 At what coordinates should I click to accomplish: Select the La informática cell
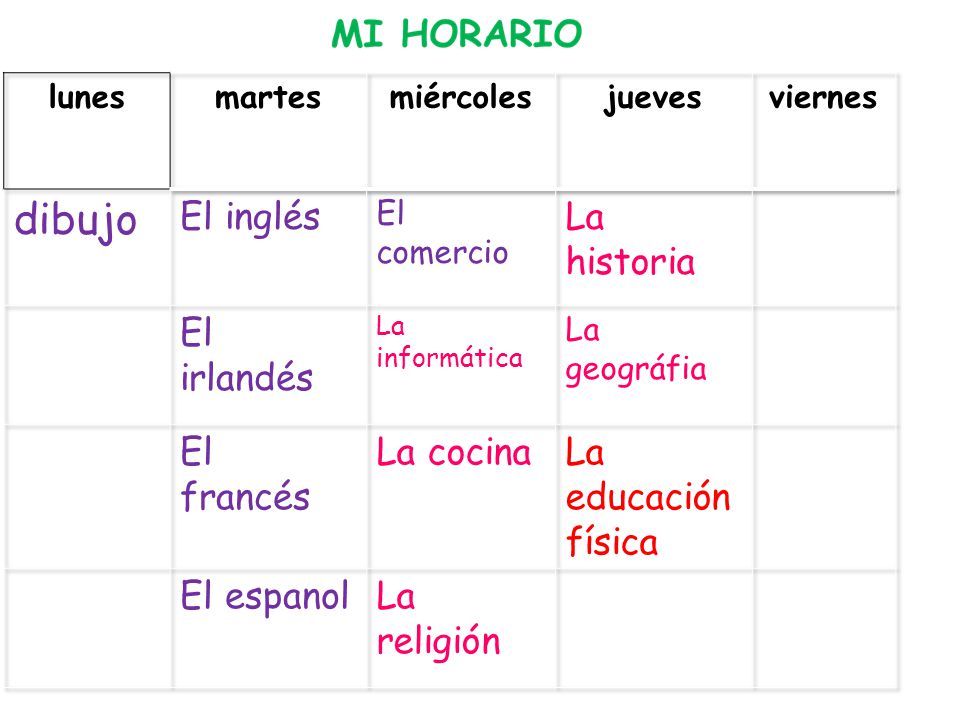[462, 366]
